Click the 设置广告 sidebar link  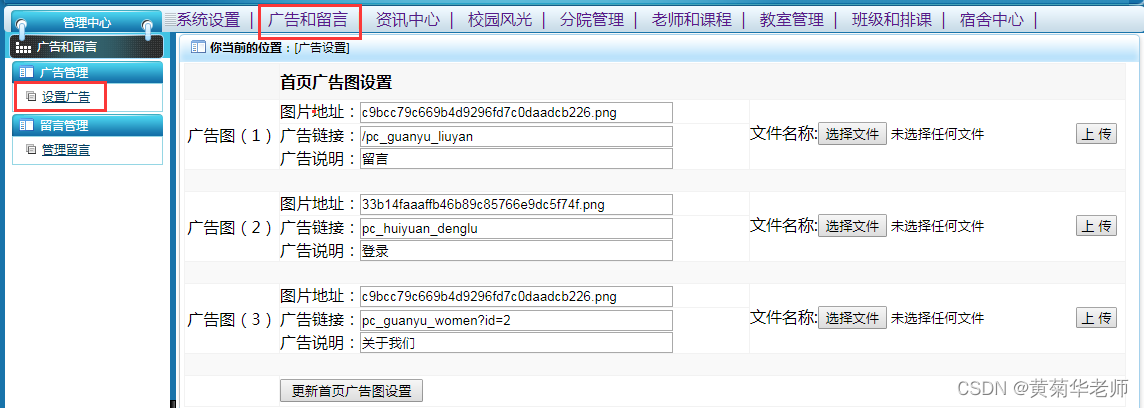(66, 96)
